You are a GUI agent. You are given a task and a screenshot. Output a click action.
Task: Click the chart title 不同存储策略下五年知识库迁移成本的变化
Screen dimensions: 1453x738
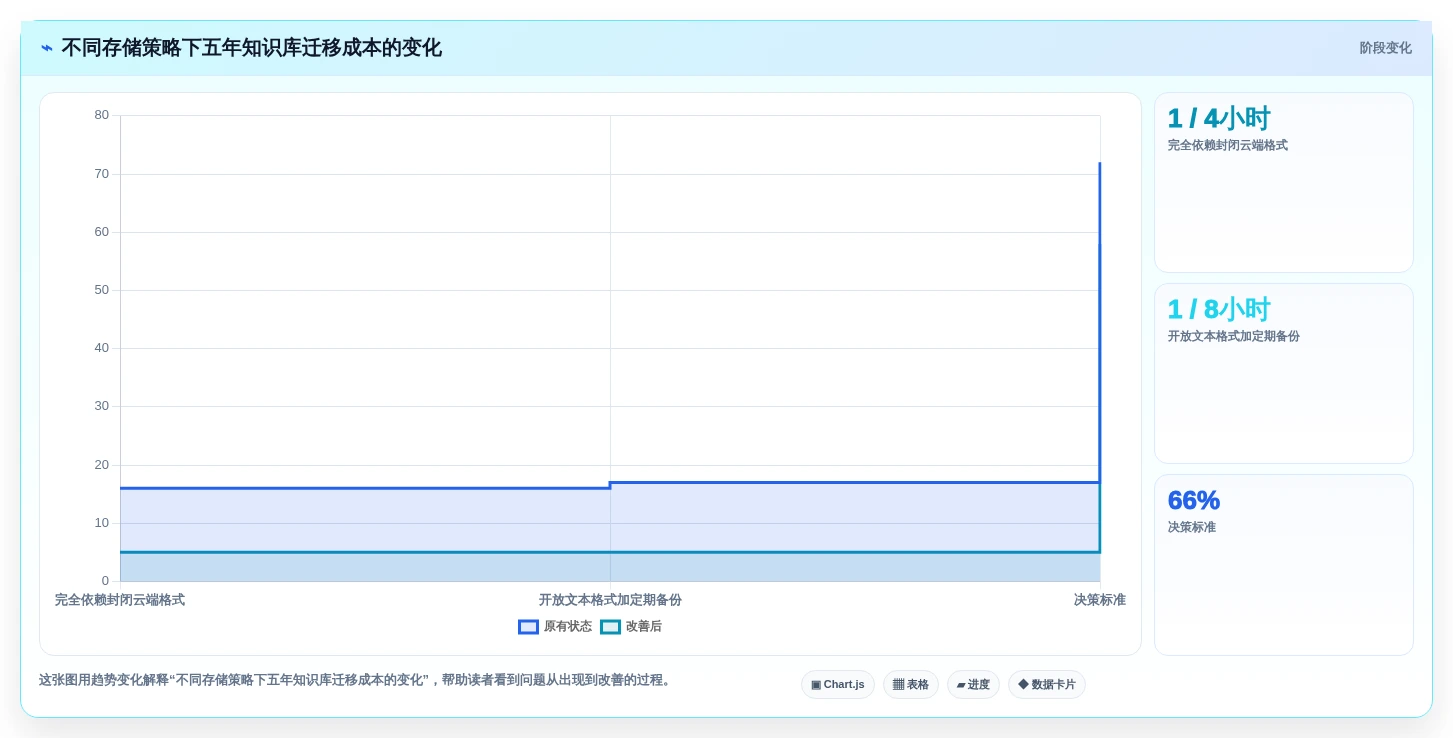tap(251, 48)
